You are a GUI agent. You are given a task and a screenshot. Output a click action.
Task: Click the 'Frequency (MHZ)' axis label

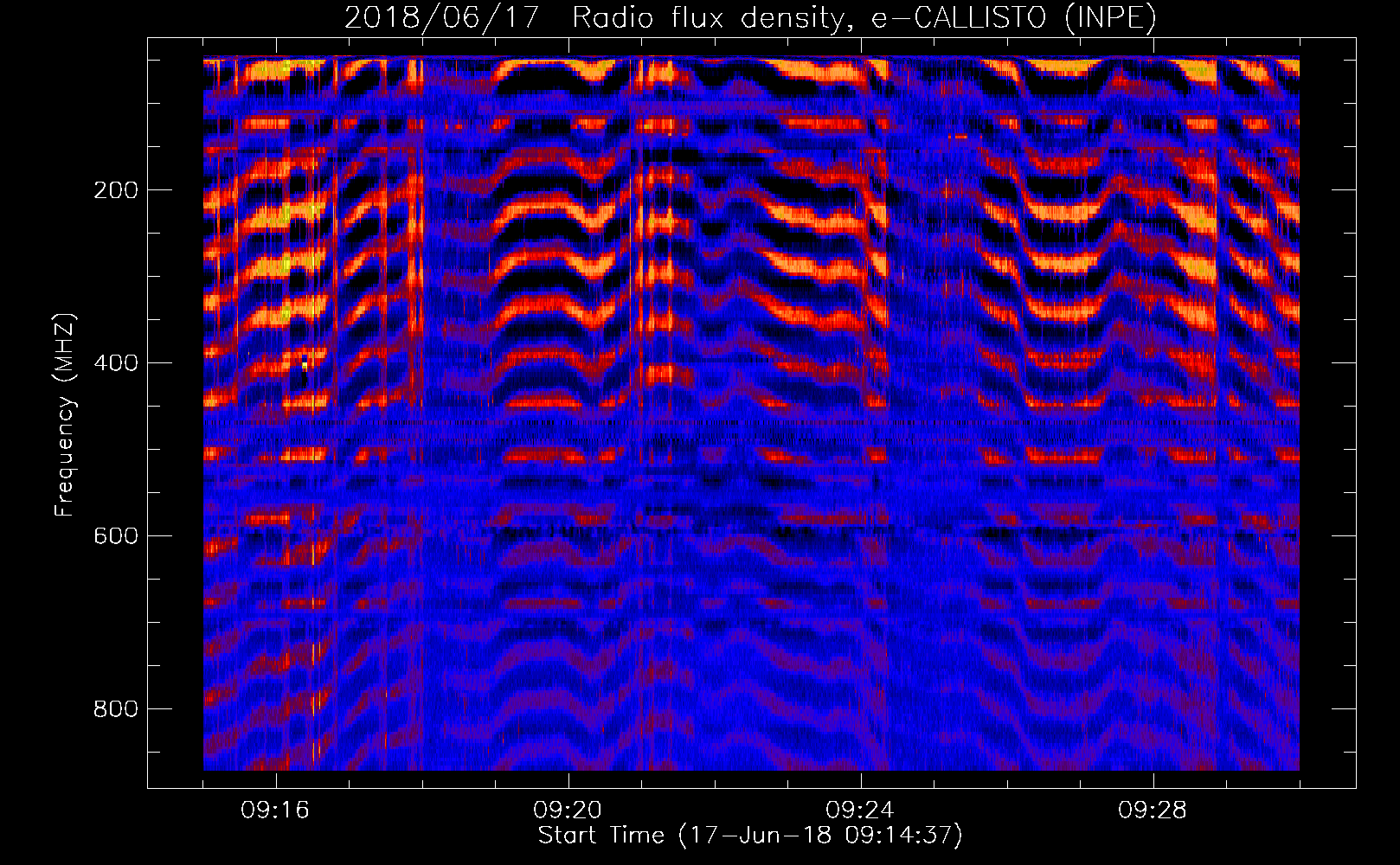[65, 415]
